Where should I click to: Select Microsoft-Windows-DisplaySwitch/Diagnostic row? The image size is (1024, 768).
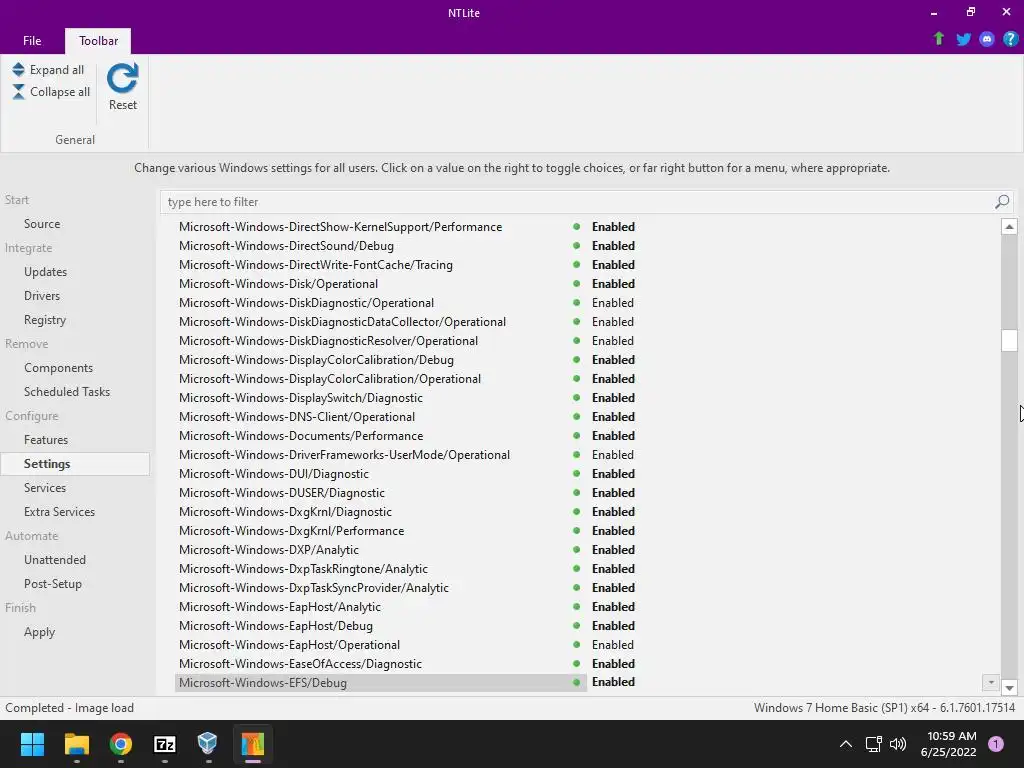click(300, 398)
